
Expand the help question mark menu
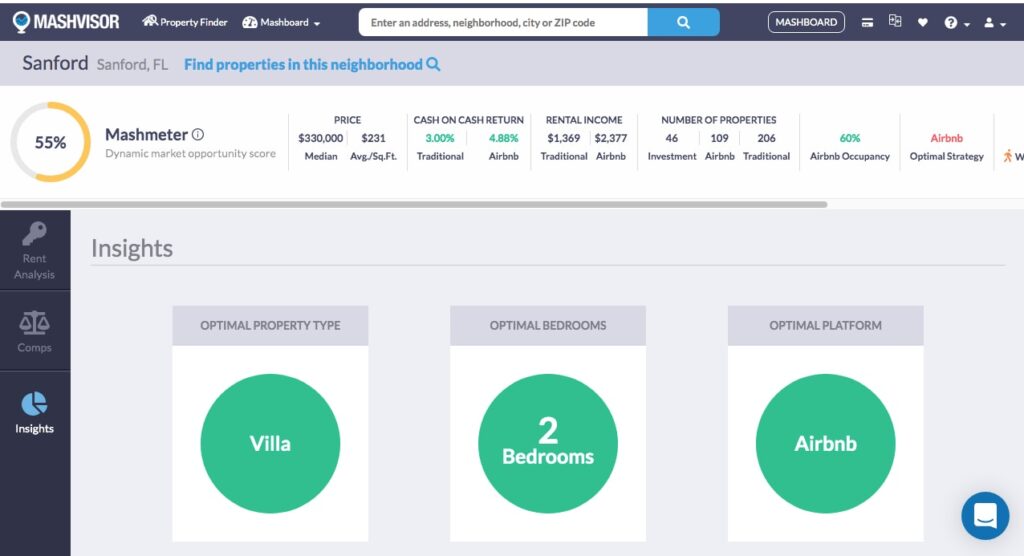(x=955, y=22)
